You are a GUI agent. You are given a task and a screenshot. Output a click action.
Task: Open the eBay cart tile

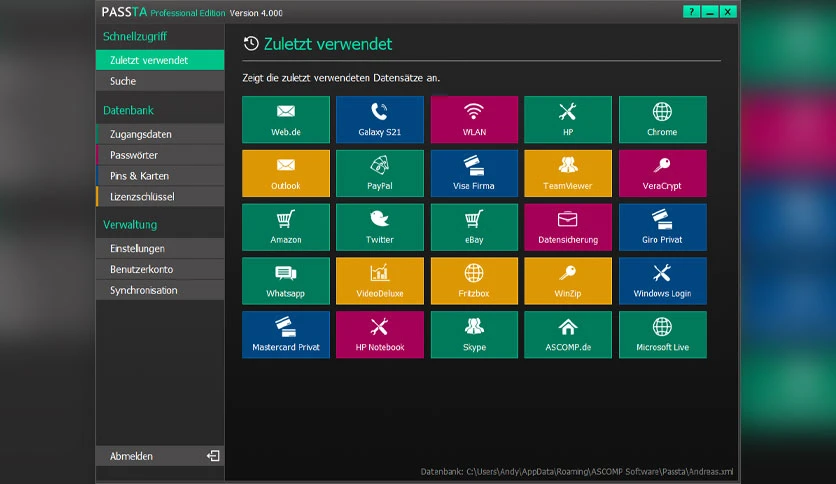[474, 227]
